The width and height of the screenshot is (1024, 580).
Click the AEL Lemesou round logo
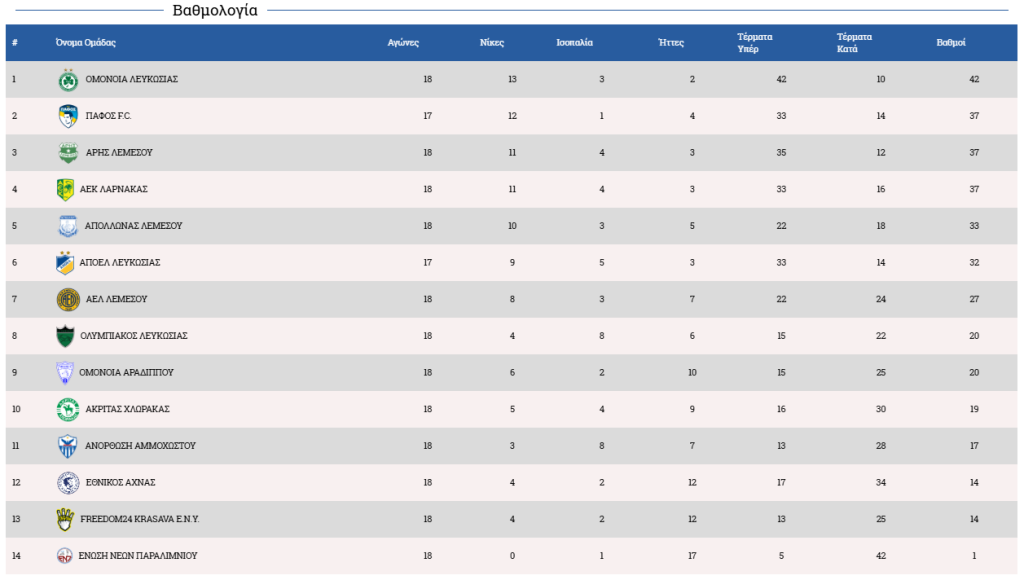tap(68, 299)
